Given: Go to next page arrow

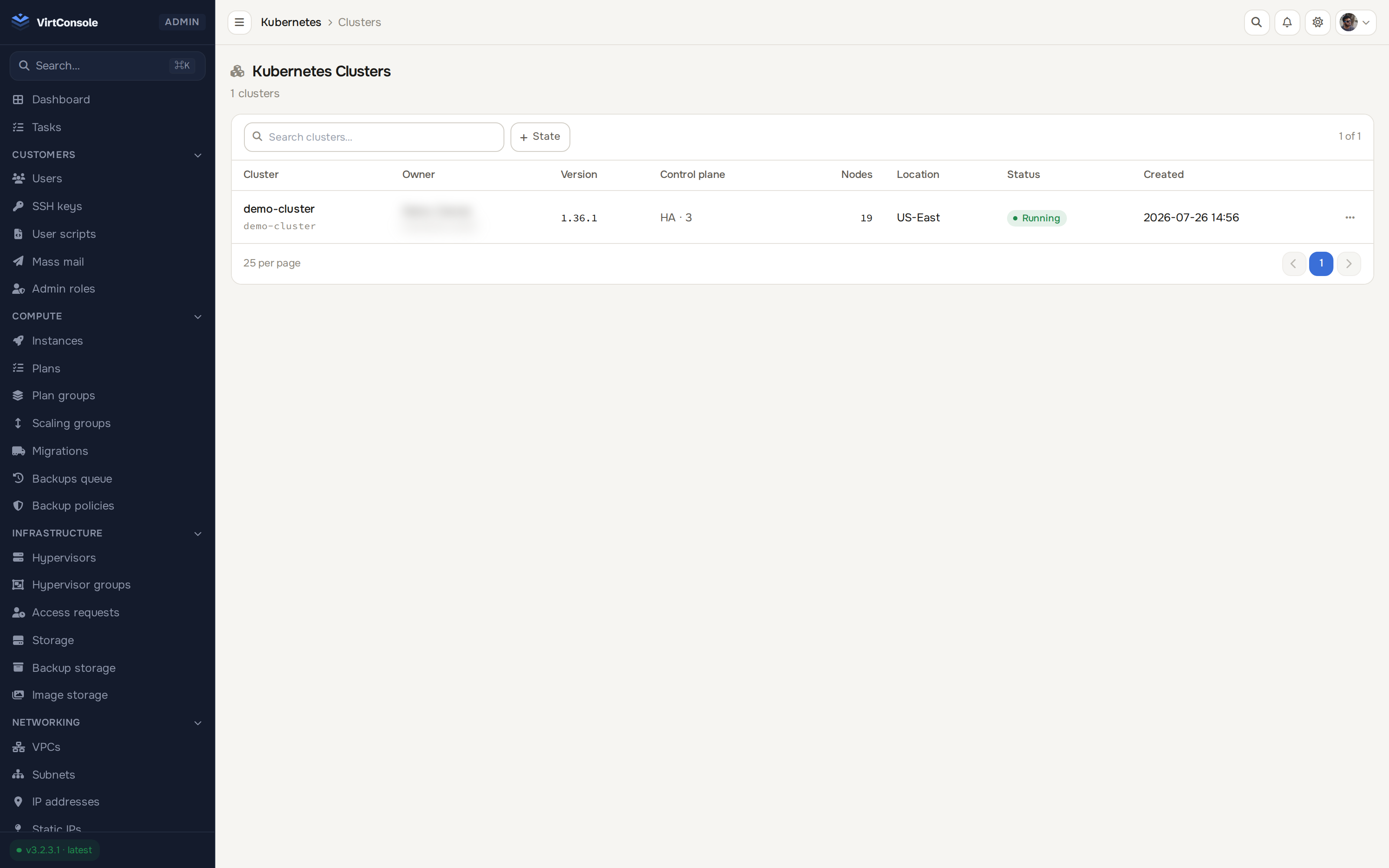Looking at the screenshot, I should tap(1348, 263).
